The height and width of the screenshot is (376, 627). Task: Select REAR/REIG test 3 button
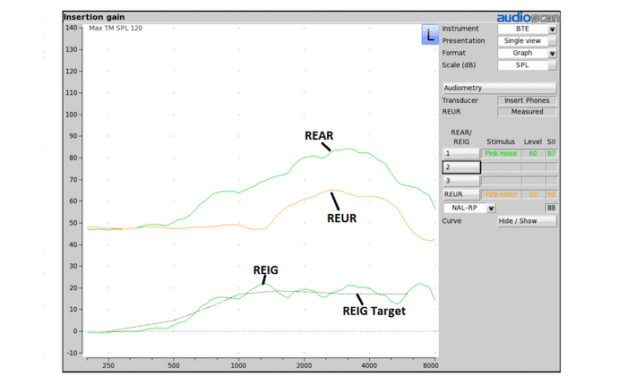(x=461, y=181)
